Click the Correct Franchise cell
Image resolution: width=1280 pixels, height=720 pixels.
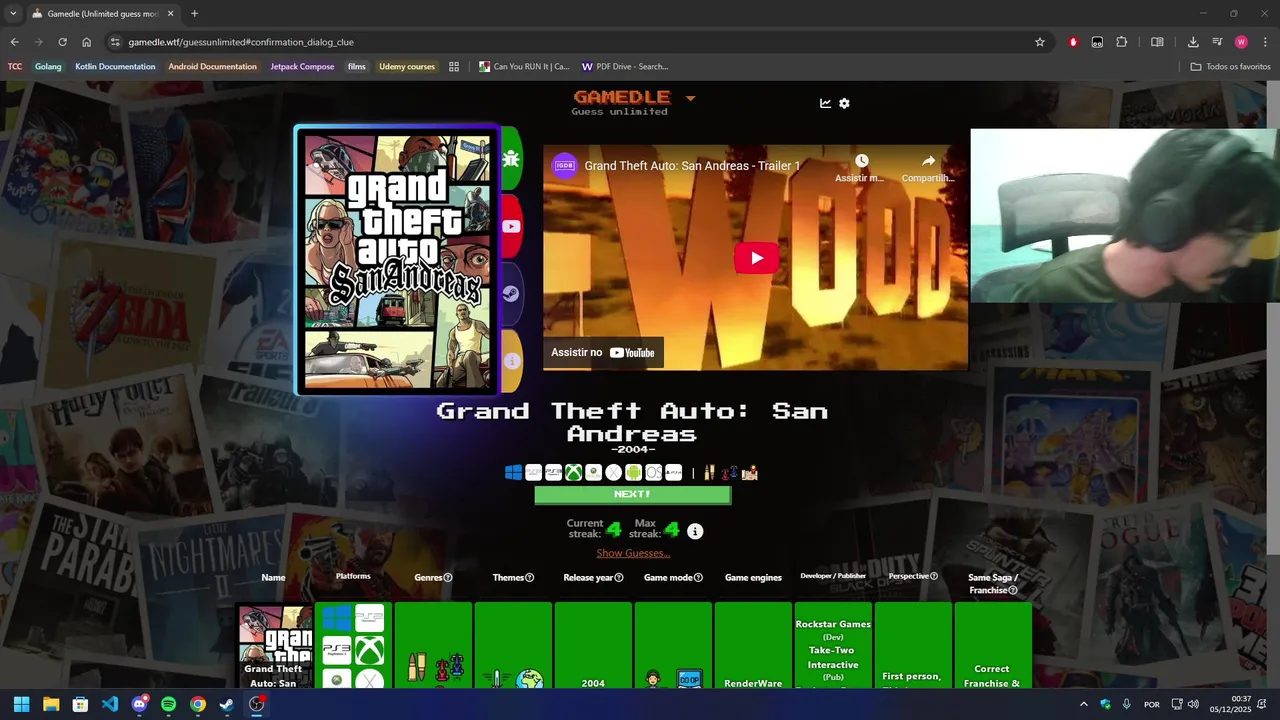tap(993, 645)
